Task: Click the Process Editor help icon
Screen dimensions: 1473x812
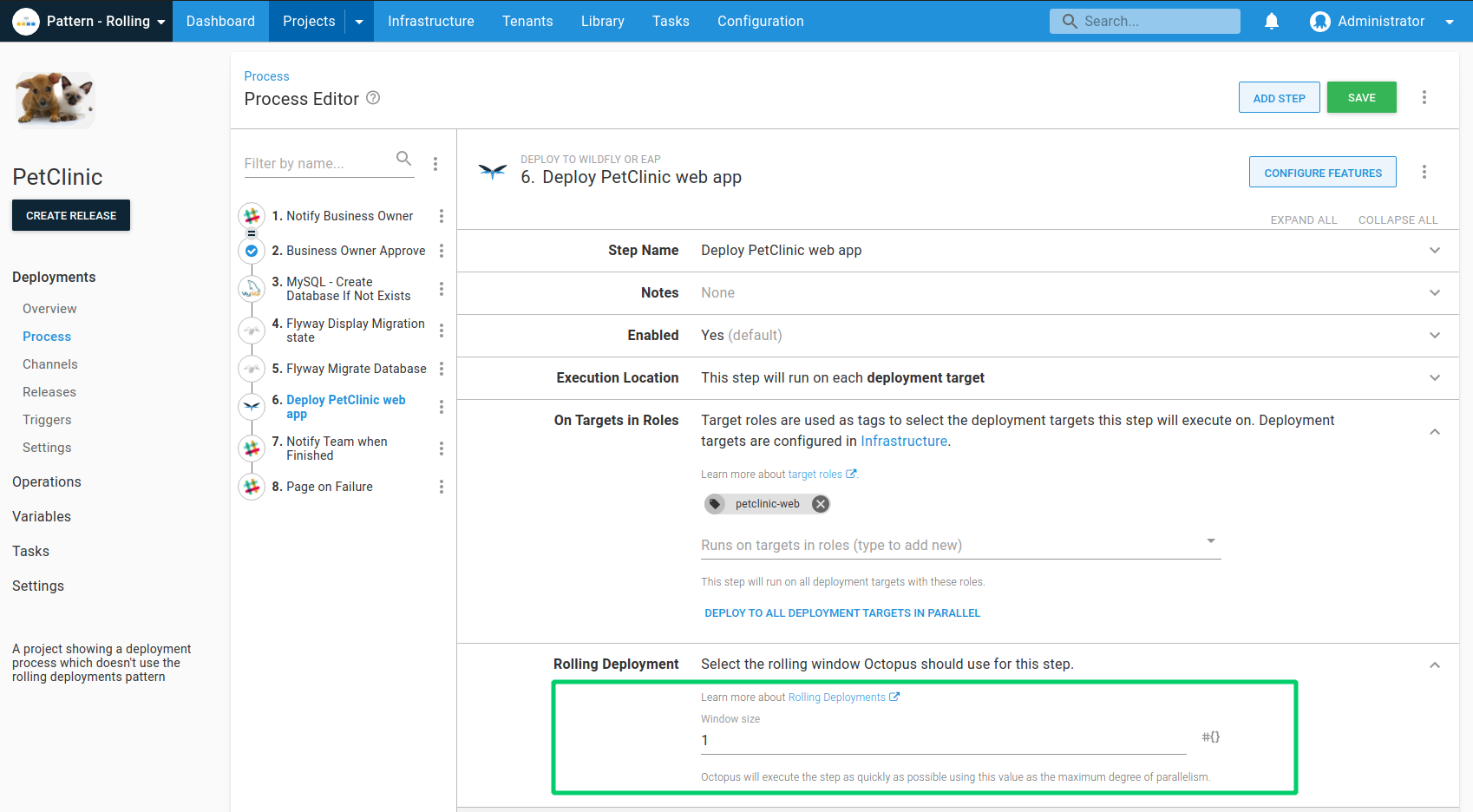Action: click(x=373, y=98)
